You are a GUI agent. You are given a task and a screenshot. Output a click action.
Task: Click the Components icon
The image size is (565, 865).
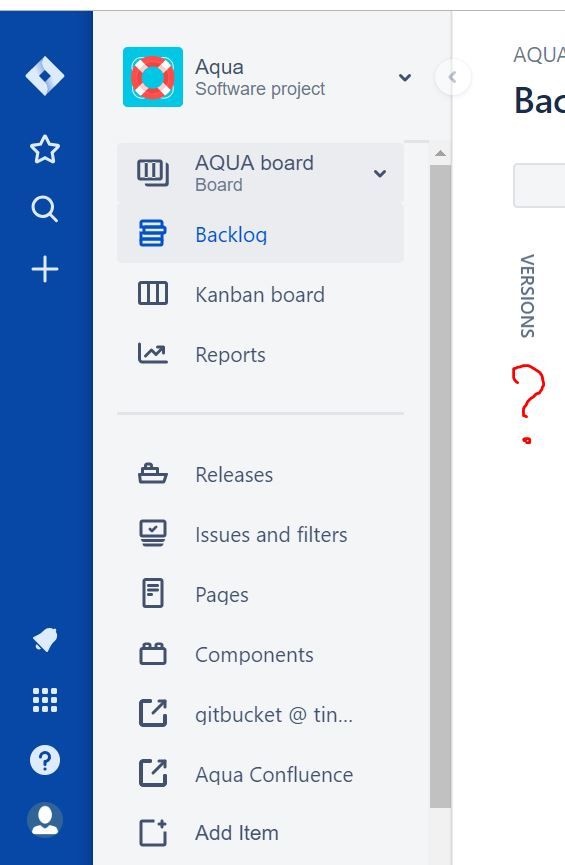(x=153, y=654)
